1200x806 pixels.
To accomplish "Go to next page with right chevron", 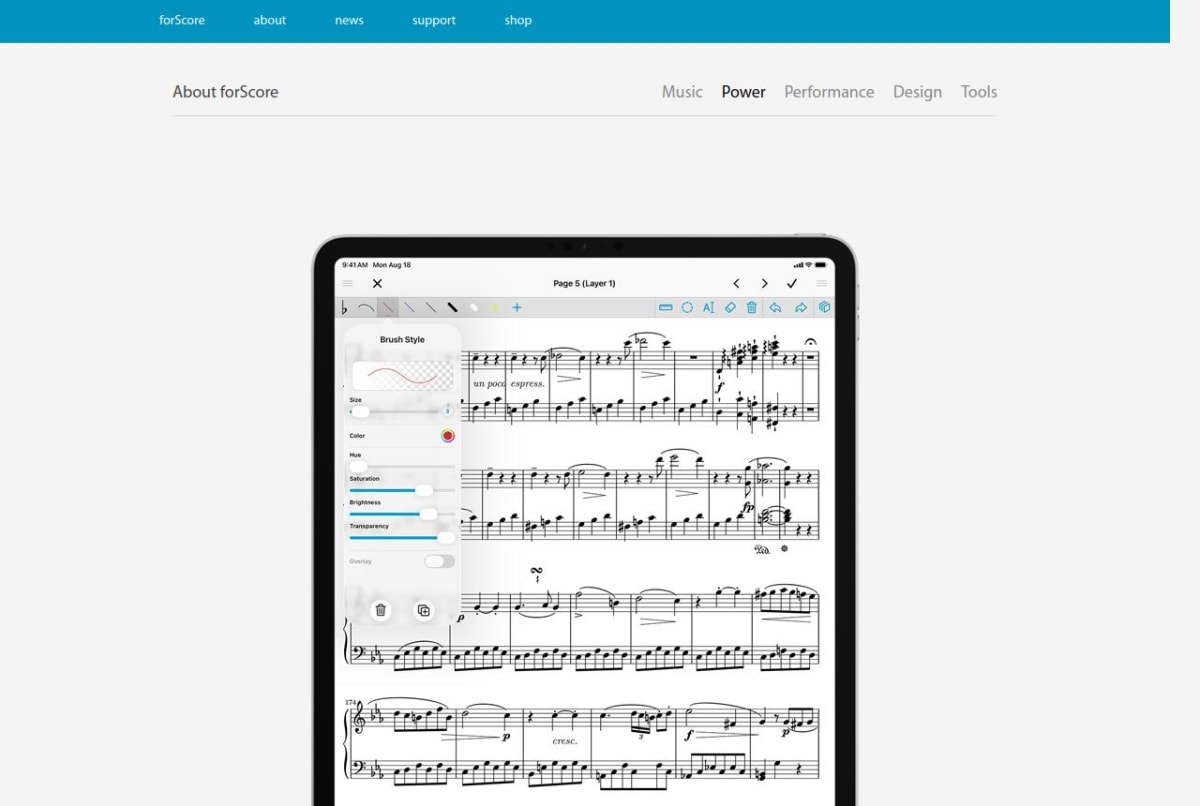I will 765,284.
